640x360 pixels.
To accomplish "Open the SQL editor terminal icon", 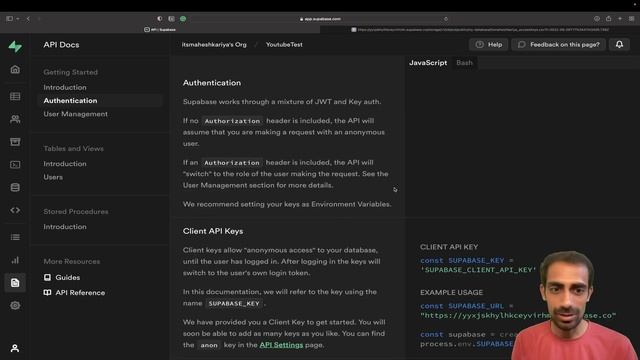I will pos(15,164).
